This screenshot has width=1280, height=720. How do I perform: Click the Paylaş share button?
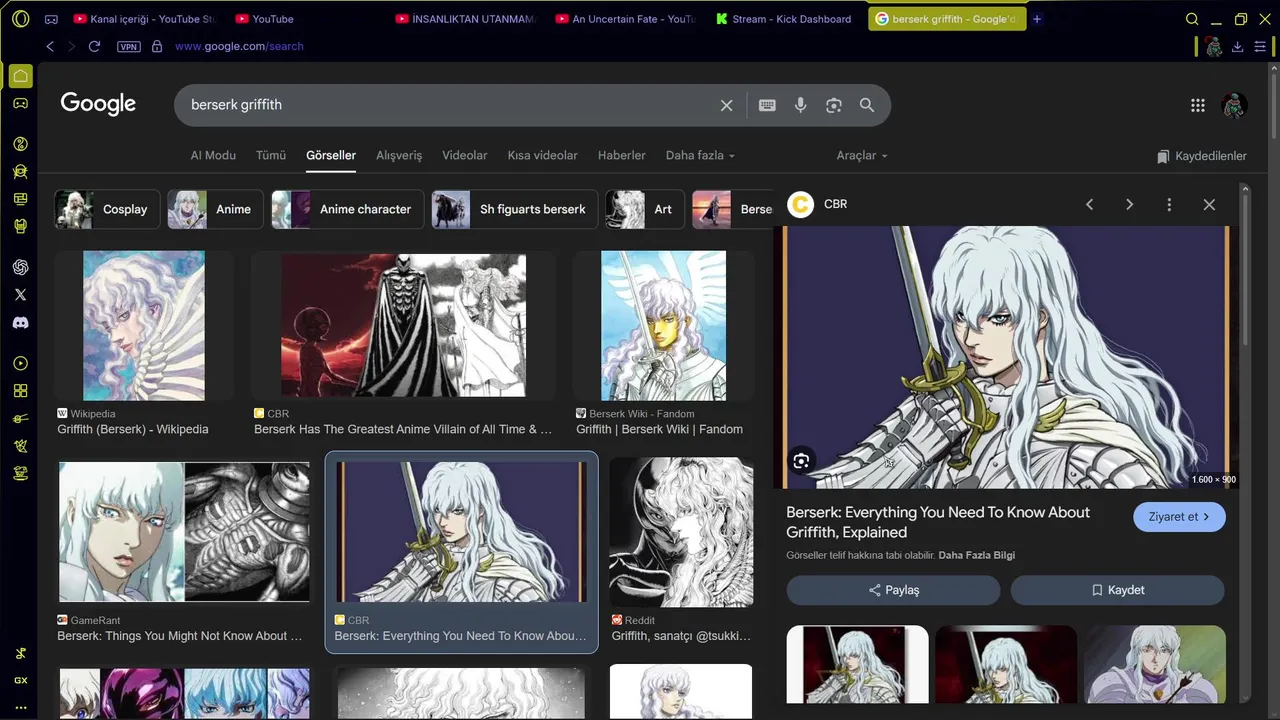pos(893,590)
